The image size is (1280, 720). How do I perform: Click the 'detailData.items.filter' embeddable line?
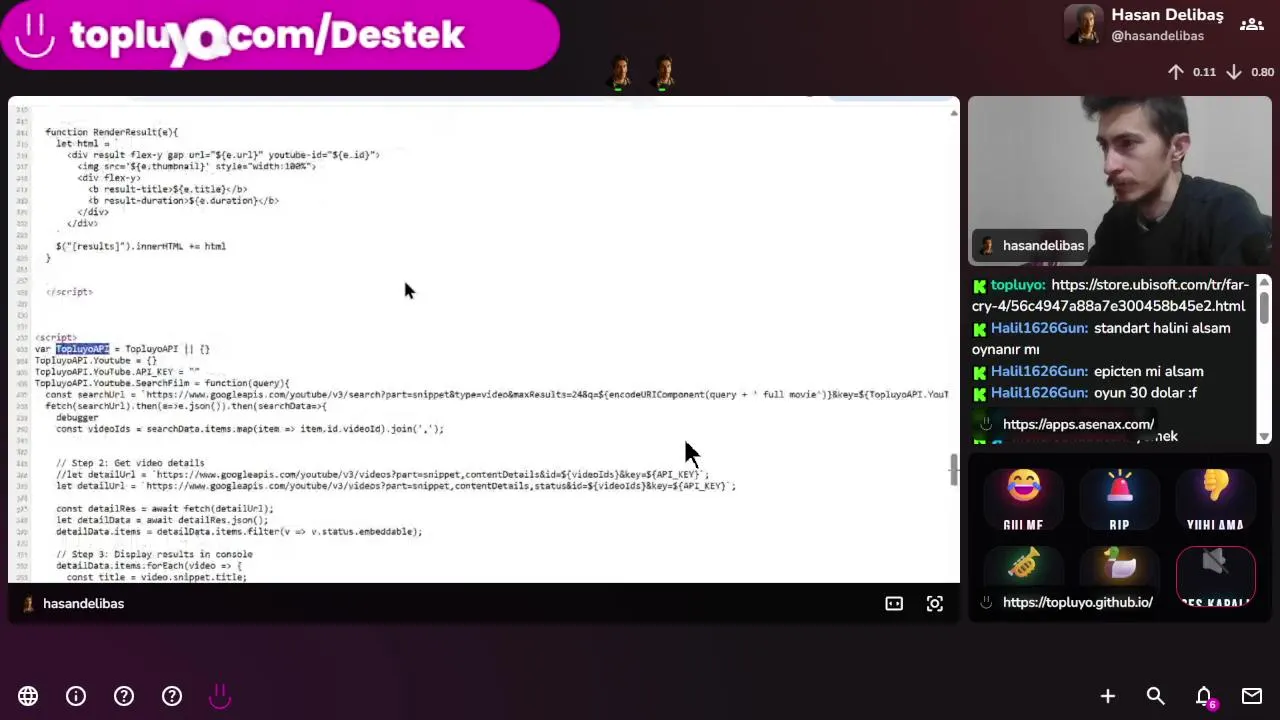click(x=239, y=532)
